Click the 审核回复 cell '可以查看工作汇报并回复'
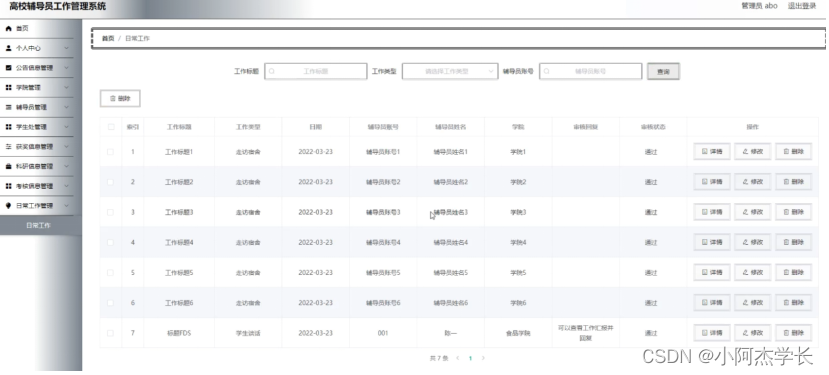Screen dimensions: 829x375 585,333
